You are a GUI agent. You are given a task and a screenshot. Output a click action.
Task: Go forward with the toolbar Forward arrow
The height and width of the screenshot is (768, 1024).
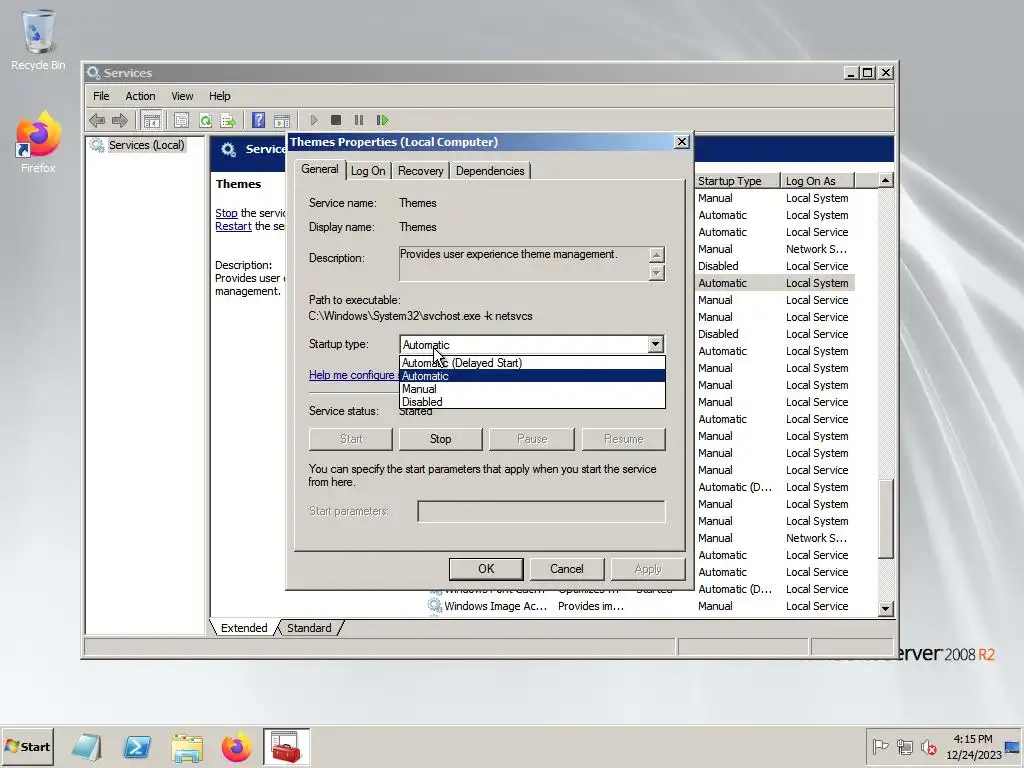(120, 120)
